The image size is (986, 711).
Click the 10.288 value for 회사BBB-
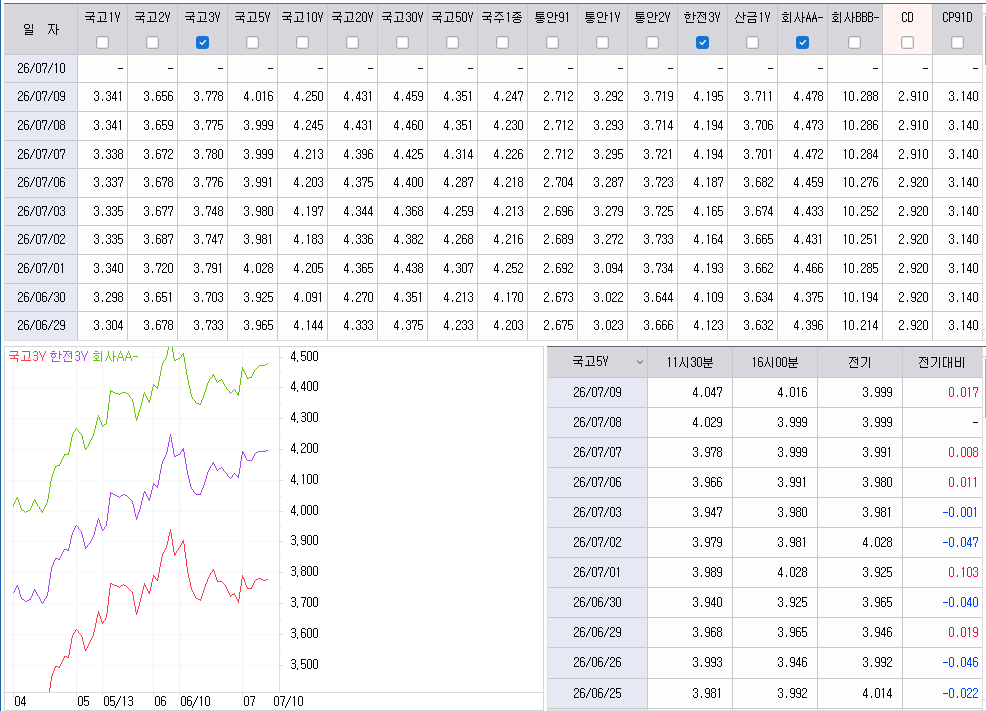click(x=860, y=97)
